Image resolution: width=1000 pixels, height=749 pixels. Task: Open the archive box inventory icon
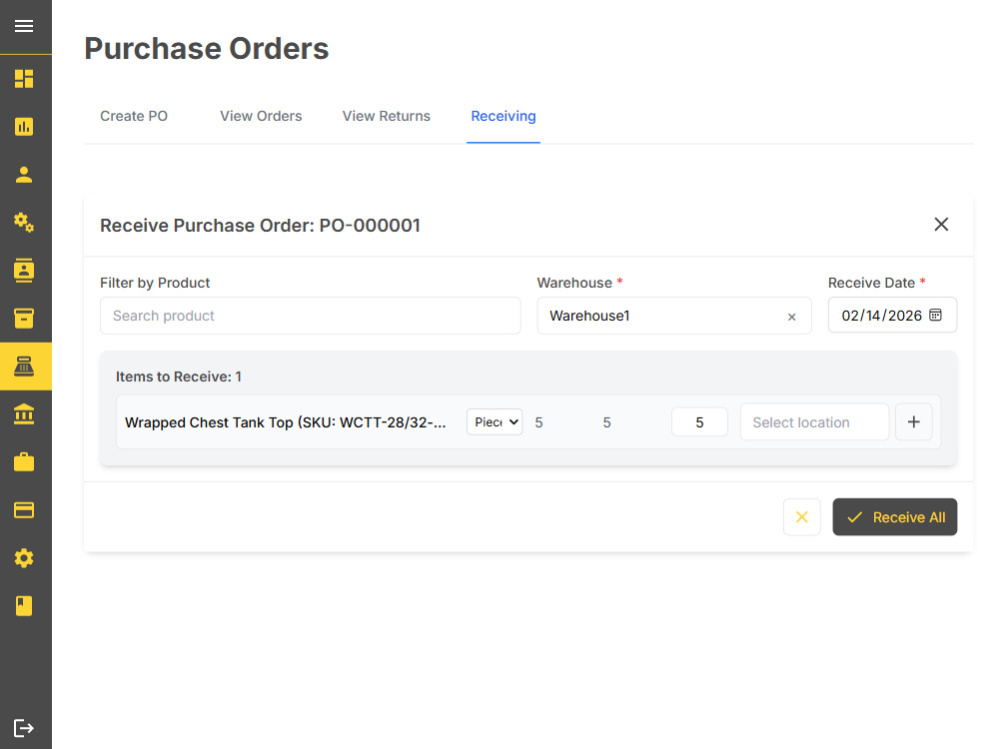pos(24,318)
